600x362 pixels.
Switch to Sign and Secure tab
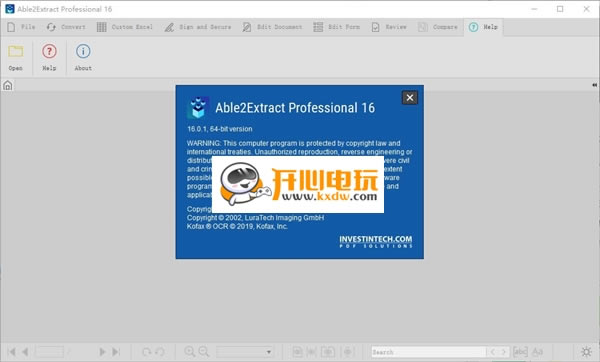[198, 27]
